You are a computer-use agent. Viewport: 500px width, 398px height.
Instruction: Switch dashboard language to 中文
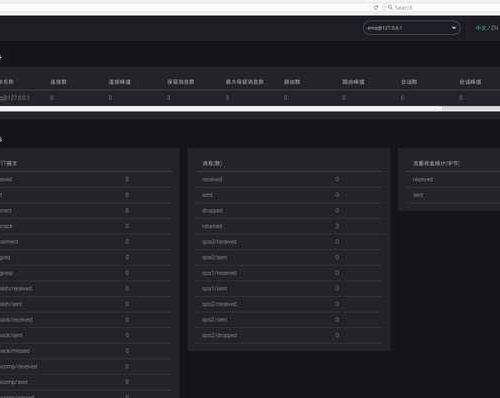click(481, 28)
